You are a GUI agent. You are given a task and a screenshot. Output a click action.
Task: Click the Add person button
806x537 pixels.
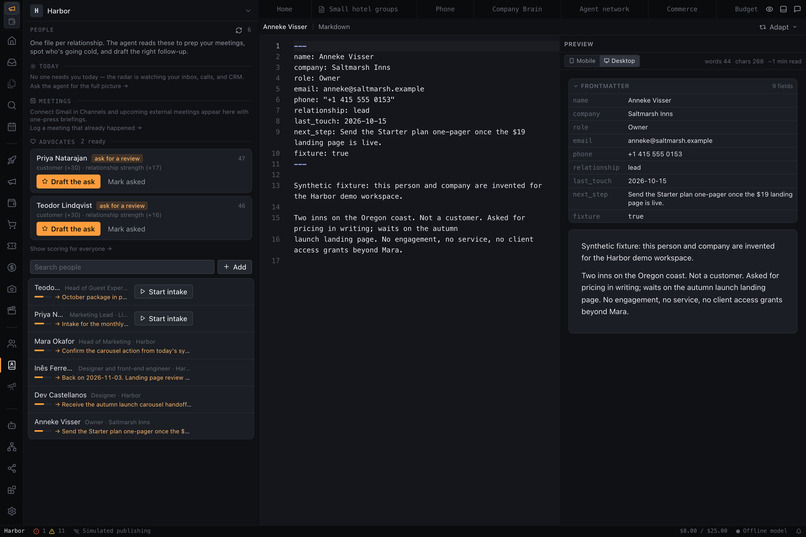pyautogui.click(x=234, y=267)
